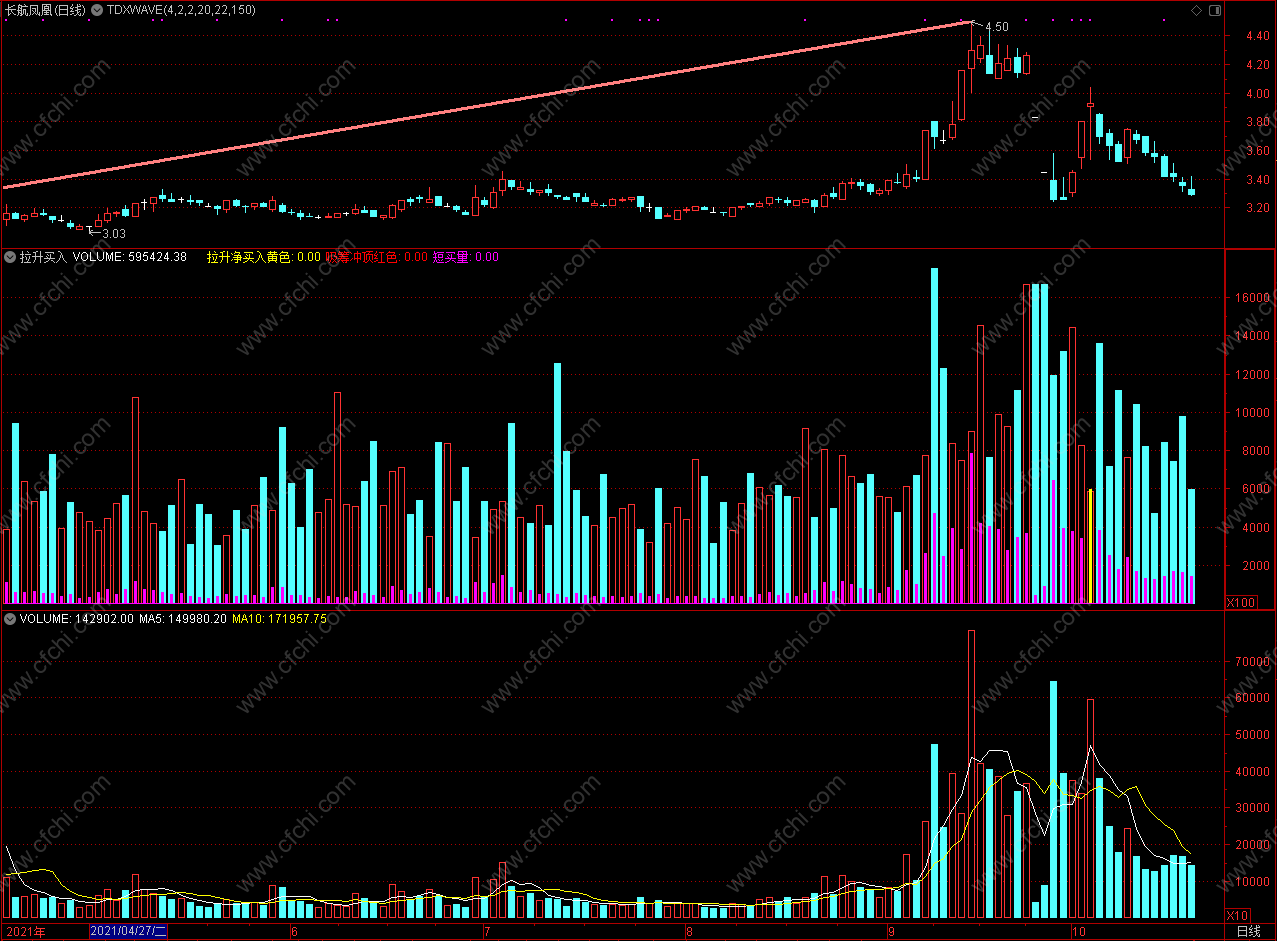The width and height of the screenshot is (1277, 941).
Task: Click the 3.03 low price annotation
Action: click(x=114, y=233)
